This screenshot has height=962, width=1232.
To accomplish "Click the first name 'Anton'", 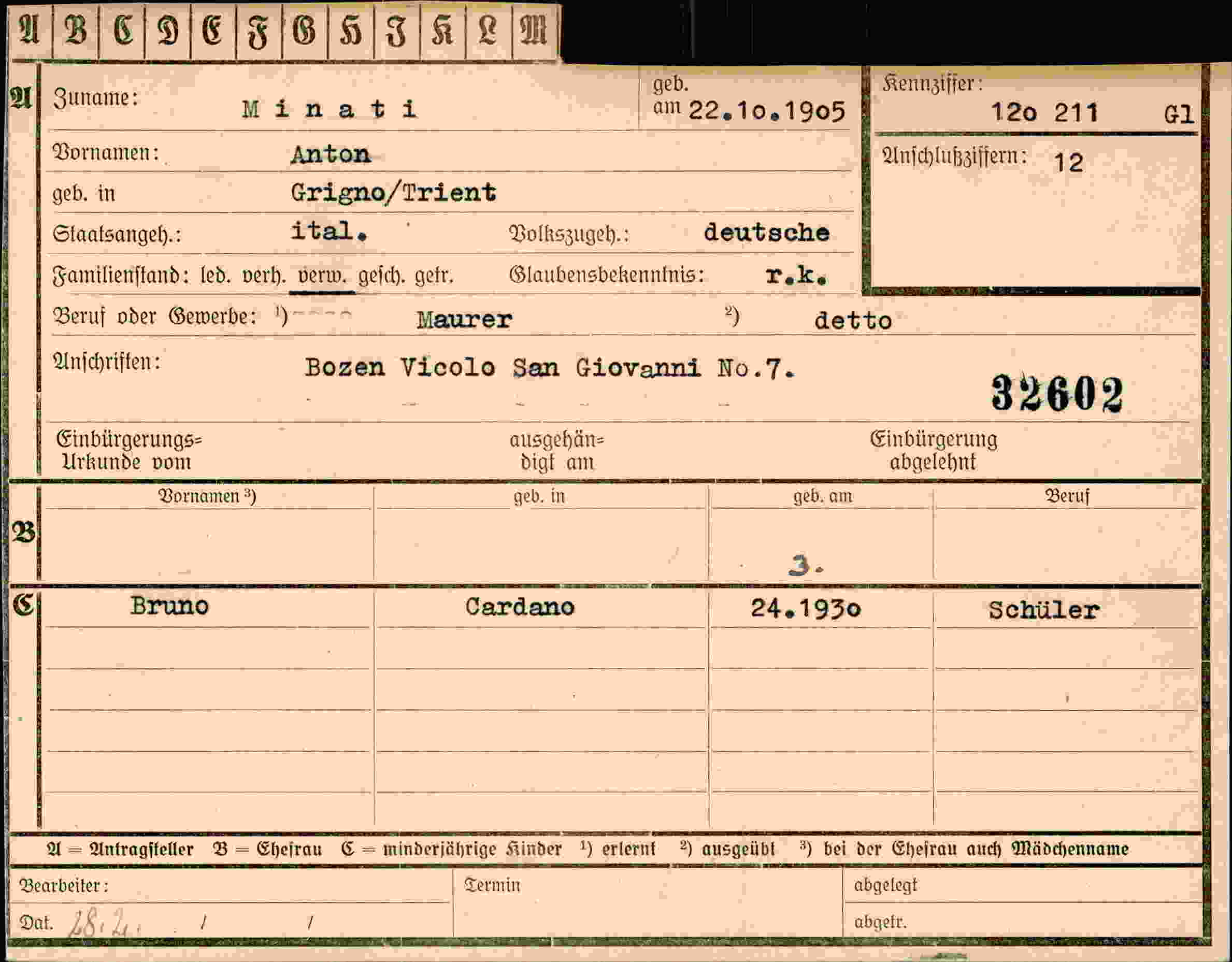I will tap(331, 154).
